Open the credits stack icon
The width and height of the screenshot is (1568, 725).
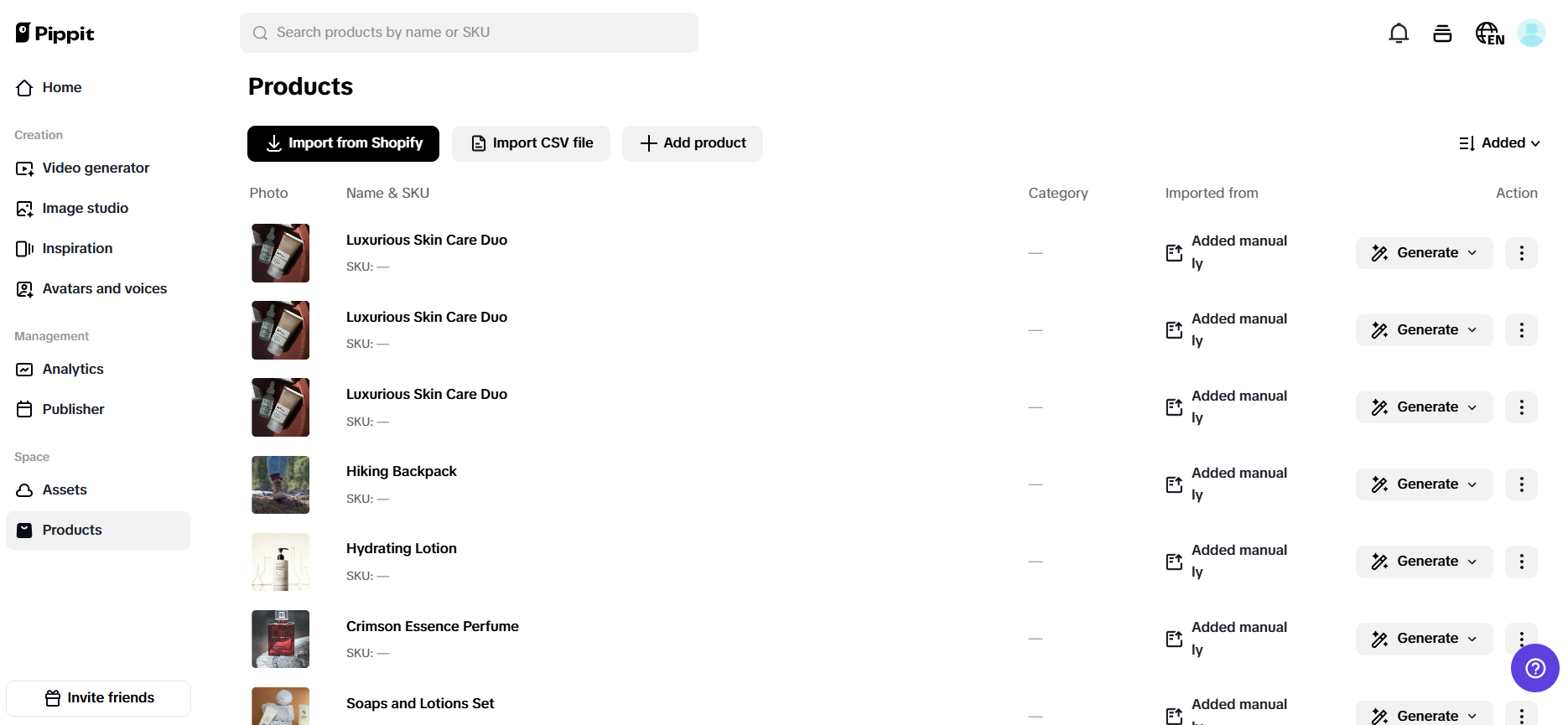pyautogui.click(x=1442, y=34)
